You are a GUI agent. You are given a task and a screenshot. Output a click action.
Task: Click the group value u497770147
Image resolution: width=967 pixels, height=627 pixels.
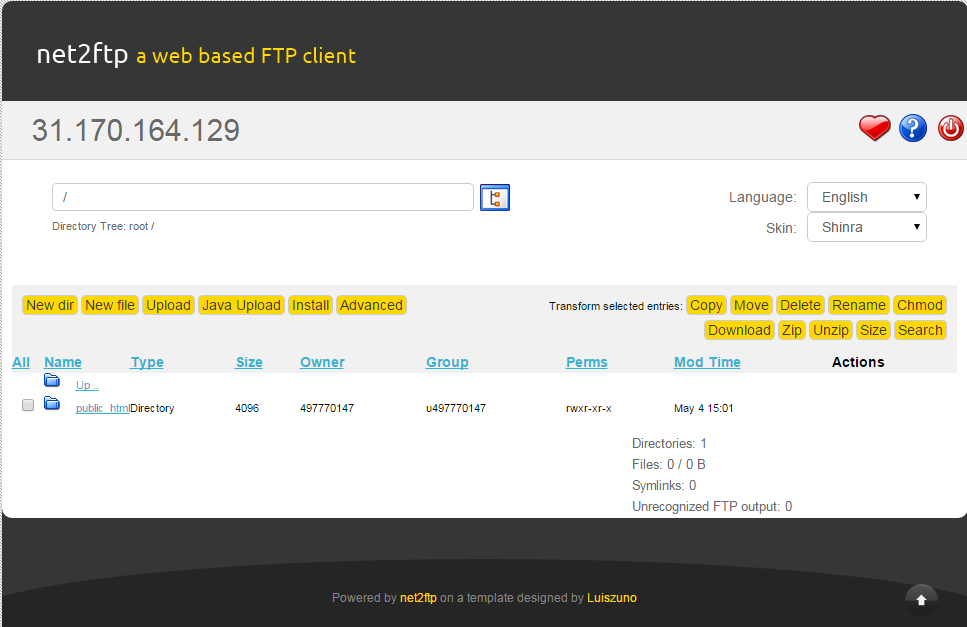pos(456,408)
